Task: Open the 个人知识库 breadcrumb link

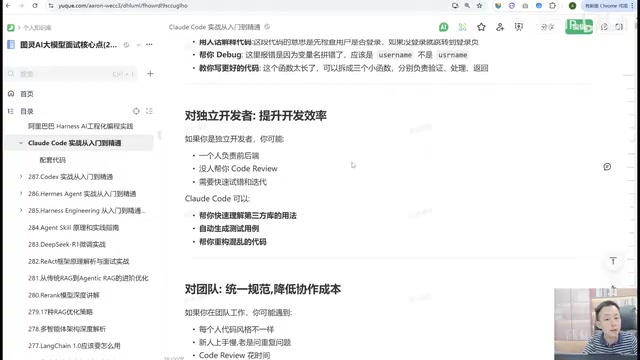Action: [37, 28]
